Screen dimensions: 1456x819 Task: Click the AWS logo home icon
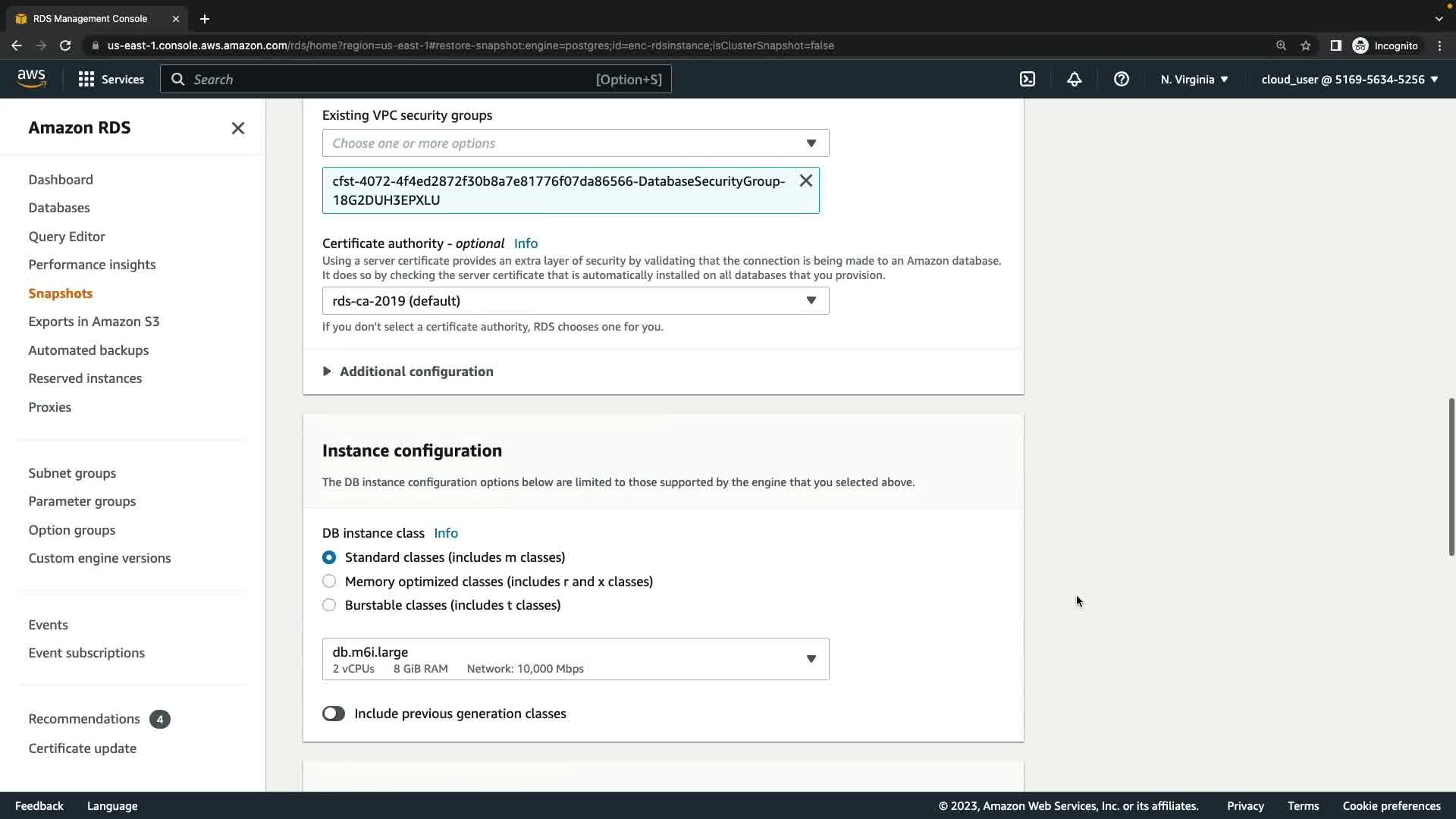pyautogui.click(x=31, y=79)
